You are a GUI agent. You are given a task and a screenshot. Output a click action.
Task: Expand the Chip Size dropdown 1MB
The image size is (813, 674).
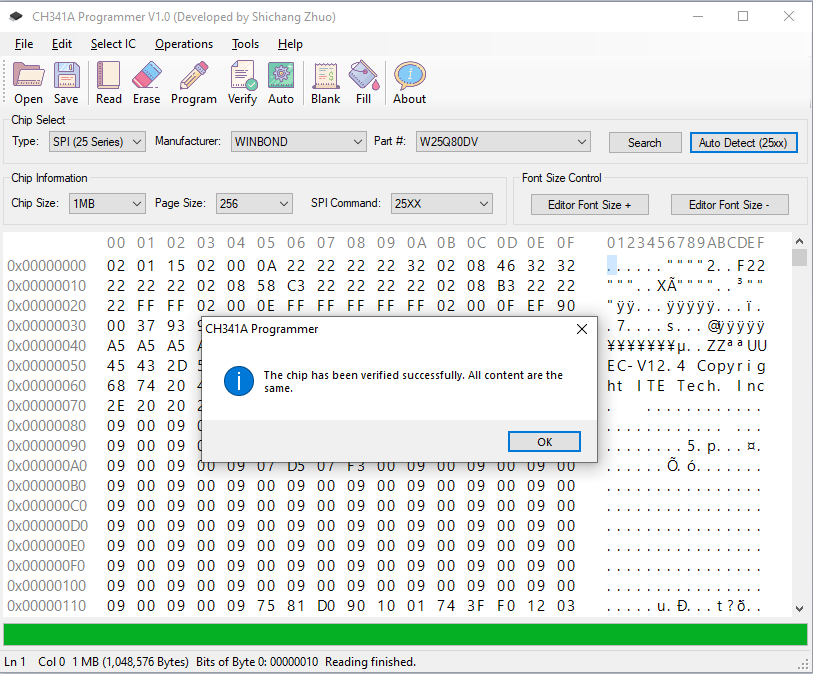click(x=107, y=204)
